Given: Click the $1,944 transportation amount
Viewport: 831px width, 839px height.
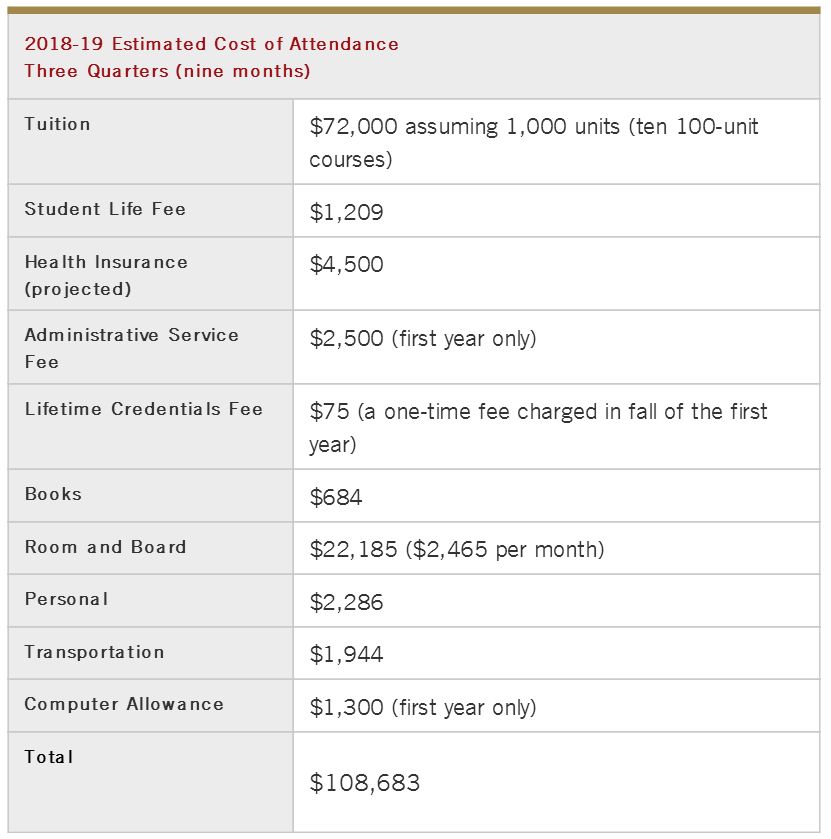Looking at the screenshot, I should (x=346, y=655).
